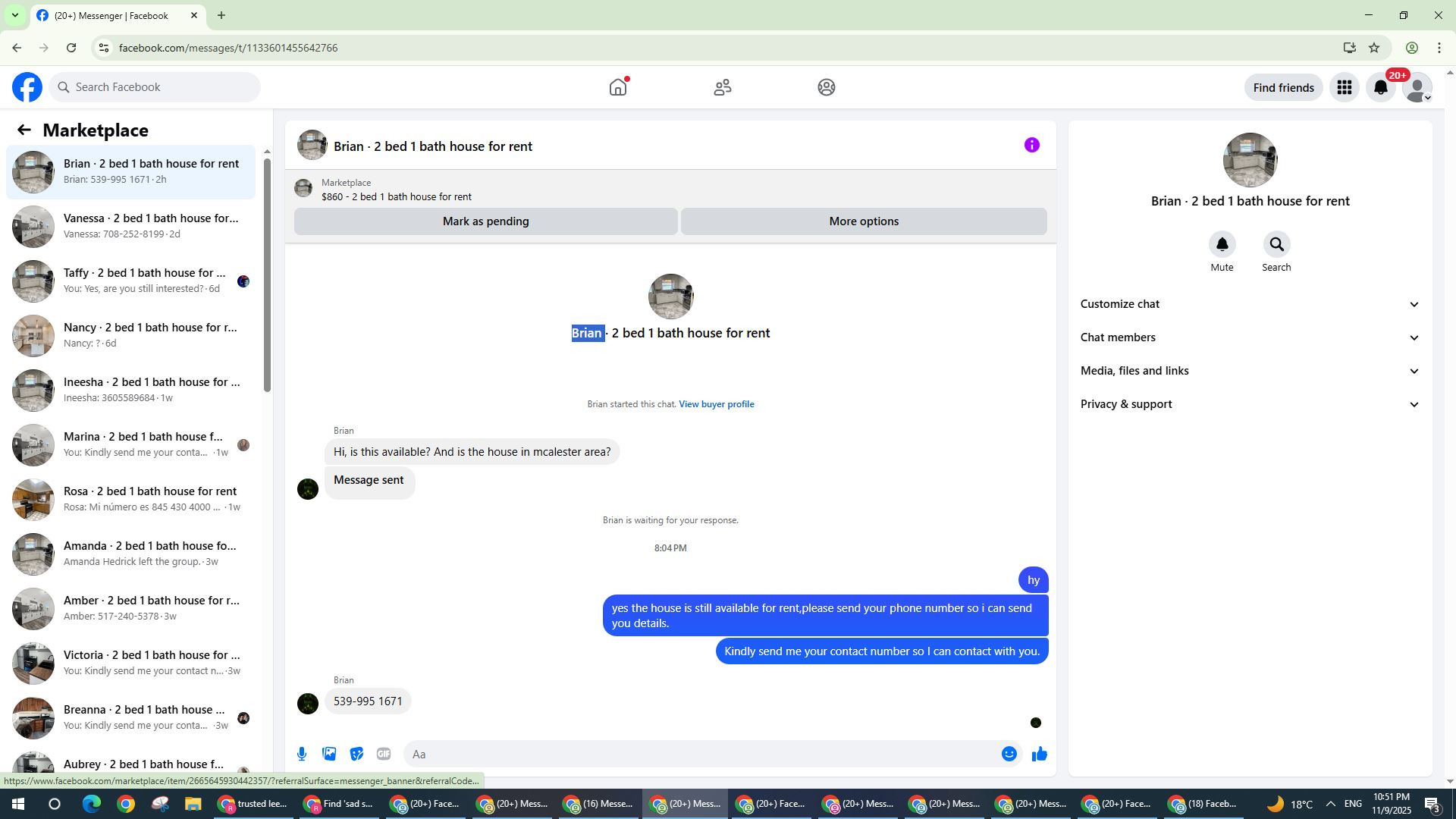This screenshot has height=819, width=1456.
Task: Expand Customize chat section
Action: click(x=1250, y=304)
